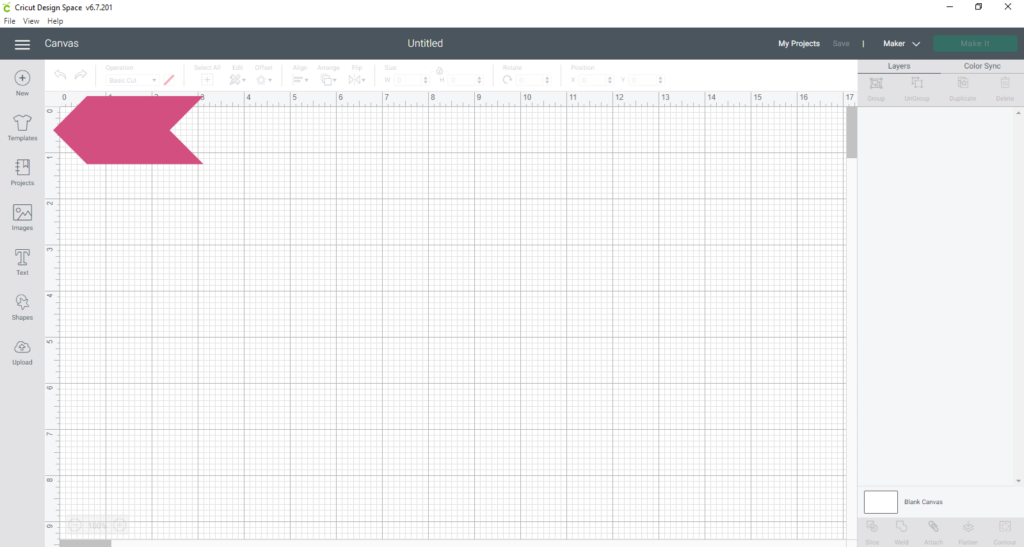The image size is (1024, 547).
Task: Open the Shapes panel
Action: (x=22, y=307)
